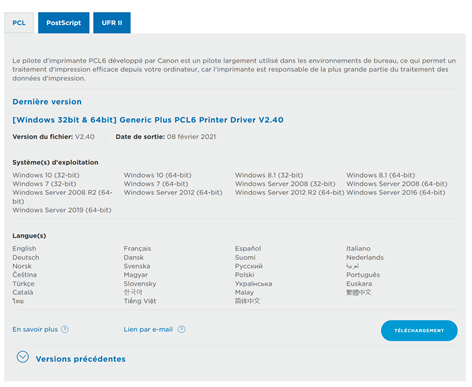Click 'Windows Server 2012 R2 (64-bit)' entry
The image size is (472, 387).
289,192
